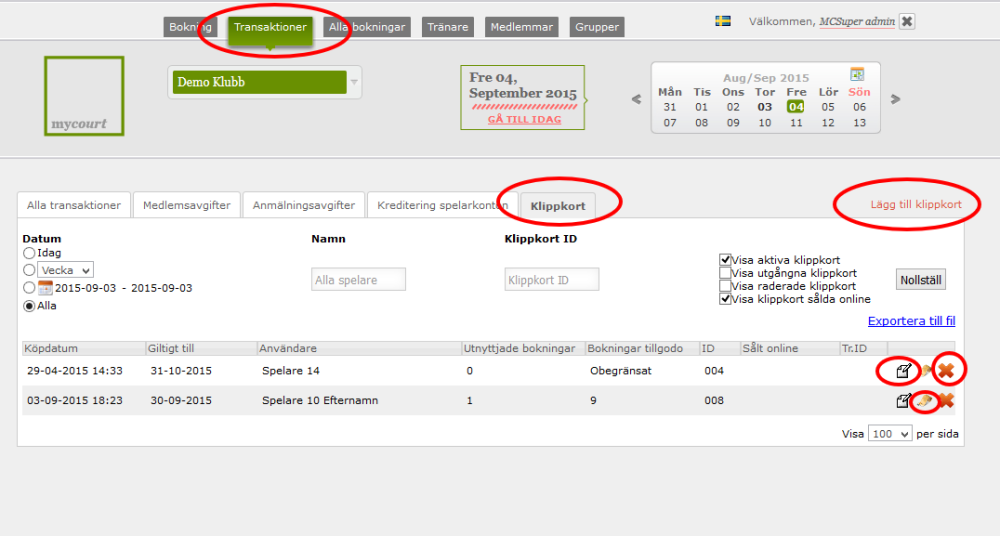The image size is (1000, 536).
Task: Toggle Visa aktiva klippkort checkbox
Action: 724,260
